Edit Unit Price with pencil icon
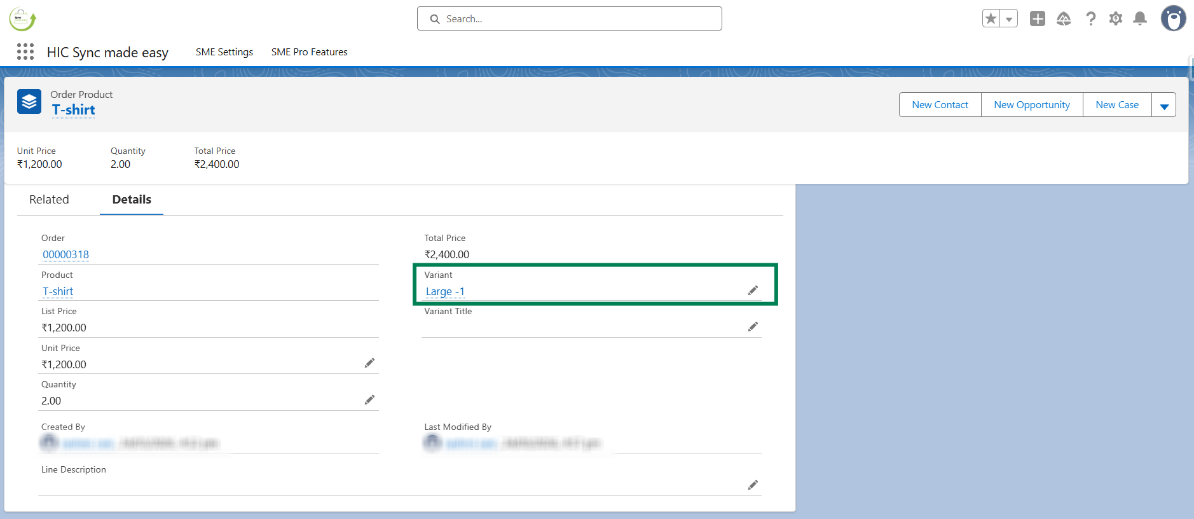 pos(369,363)
